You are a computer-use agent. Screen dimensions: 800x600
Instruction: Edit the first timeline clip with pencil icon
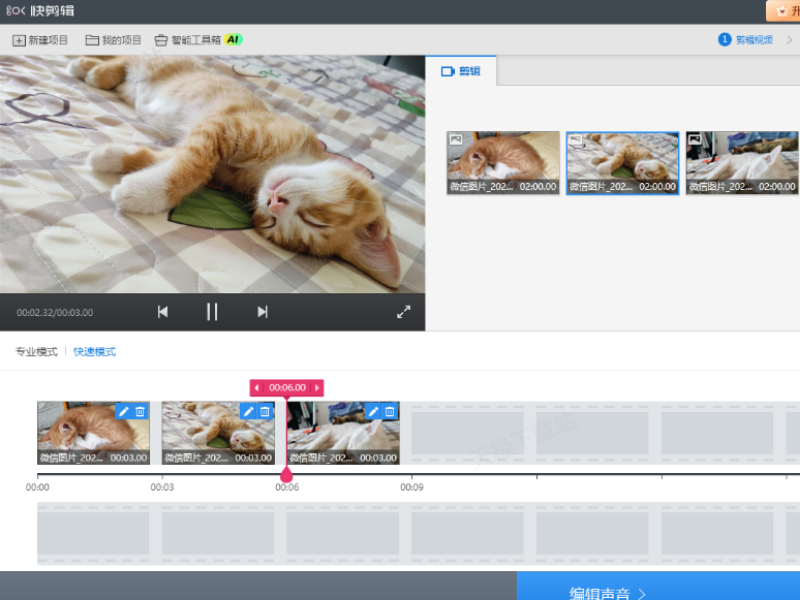(124, 411)
